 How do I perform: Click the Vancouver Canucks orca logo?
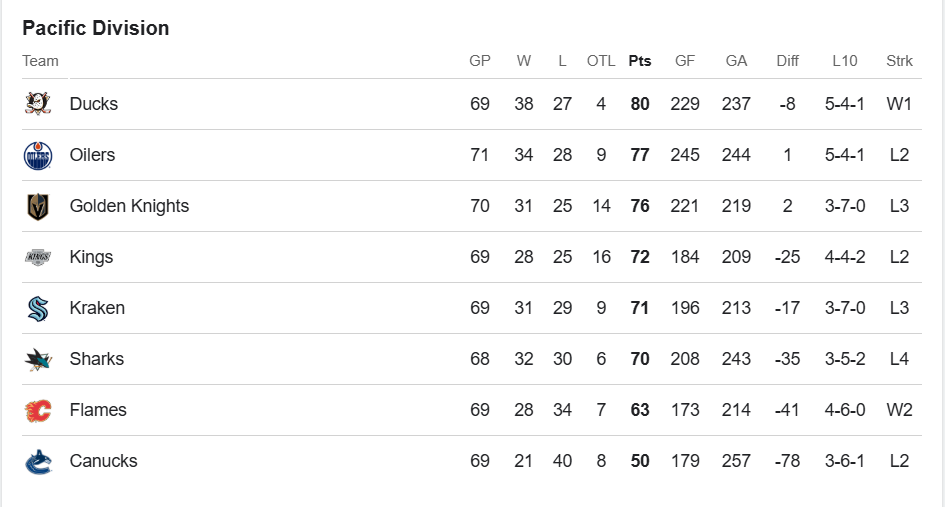click(x=38, y=461)
